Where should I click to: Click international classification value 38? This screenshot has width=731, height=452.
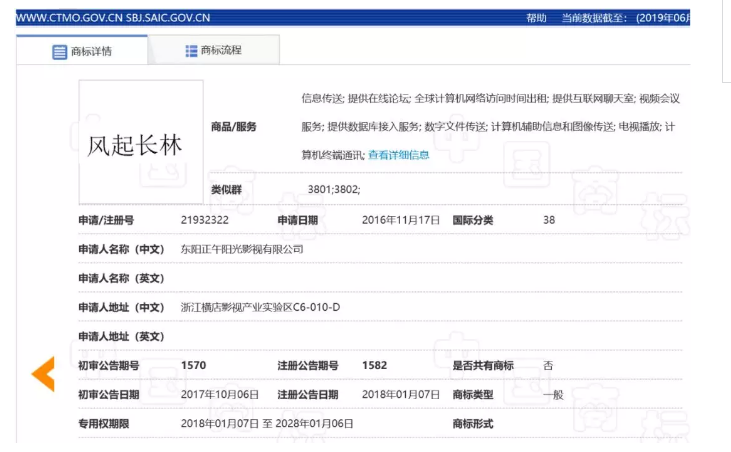tap(549, 220)
